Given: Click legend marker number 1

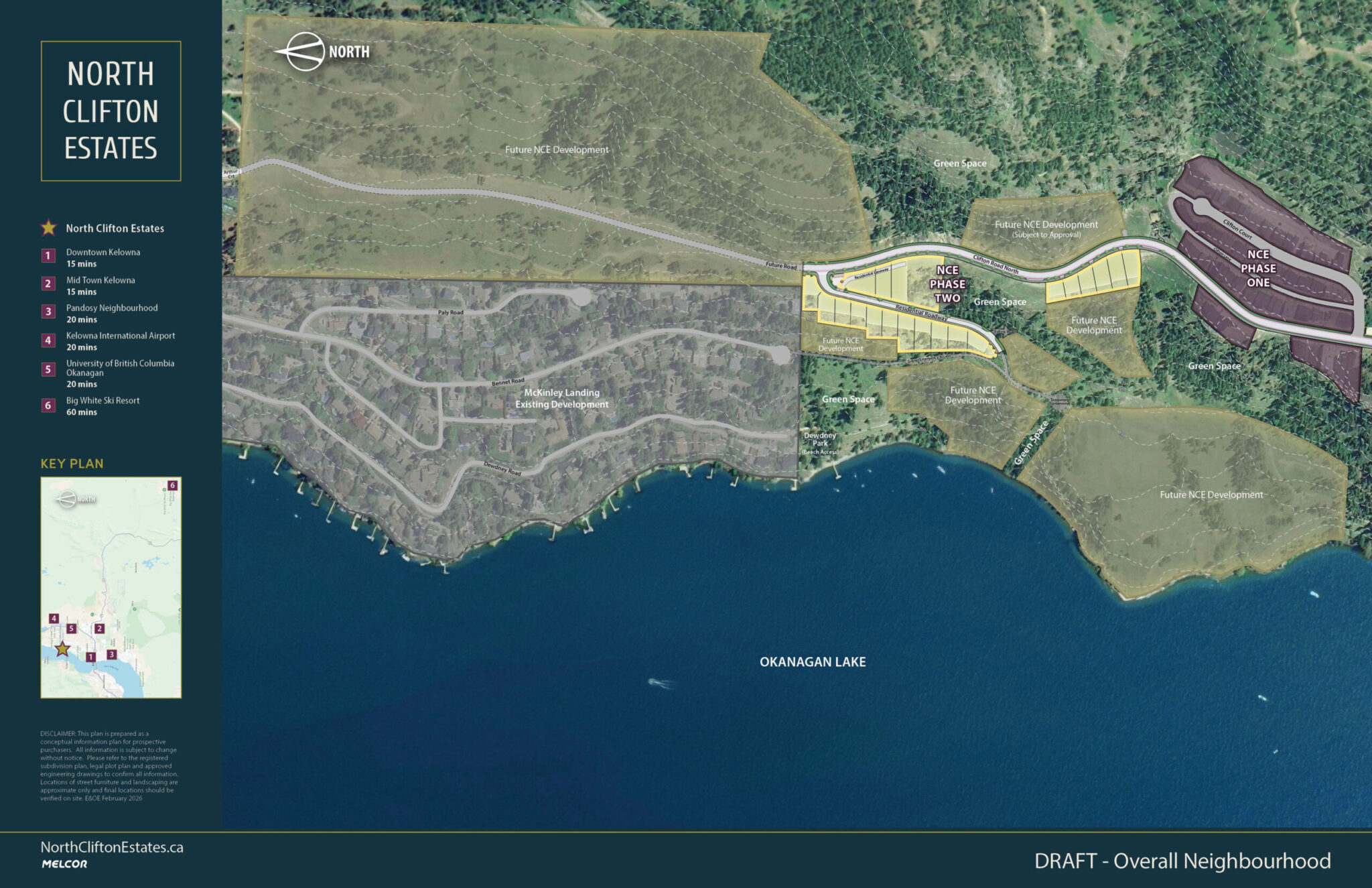Looking at the screenshot, I should click(x=48, y=256).
